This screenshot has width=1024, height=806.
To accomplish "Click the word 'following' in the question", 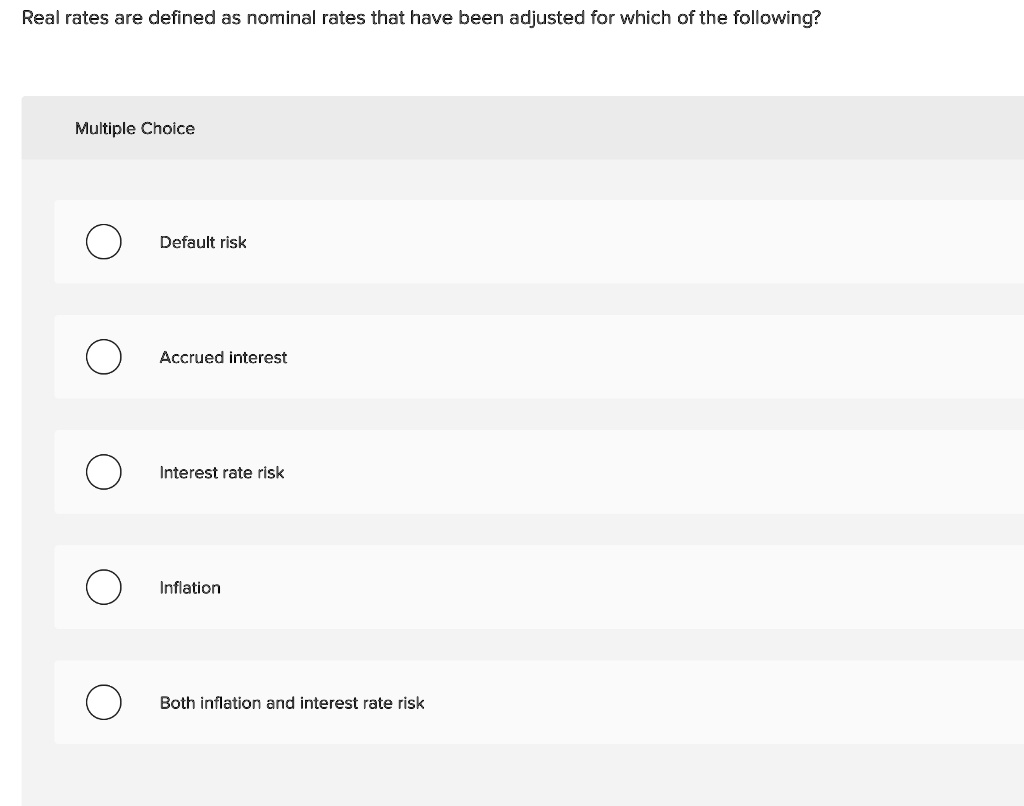I will tap(772, 18).
